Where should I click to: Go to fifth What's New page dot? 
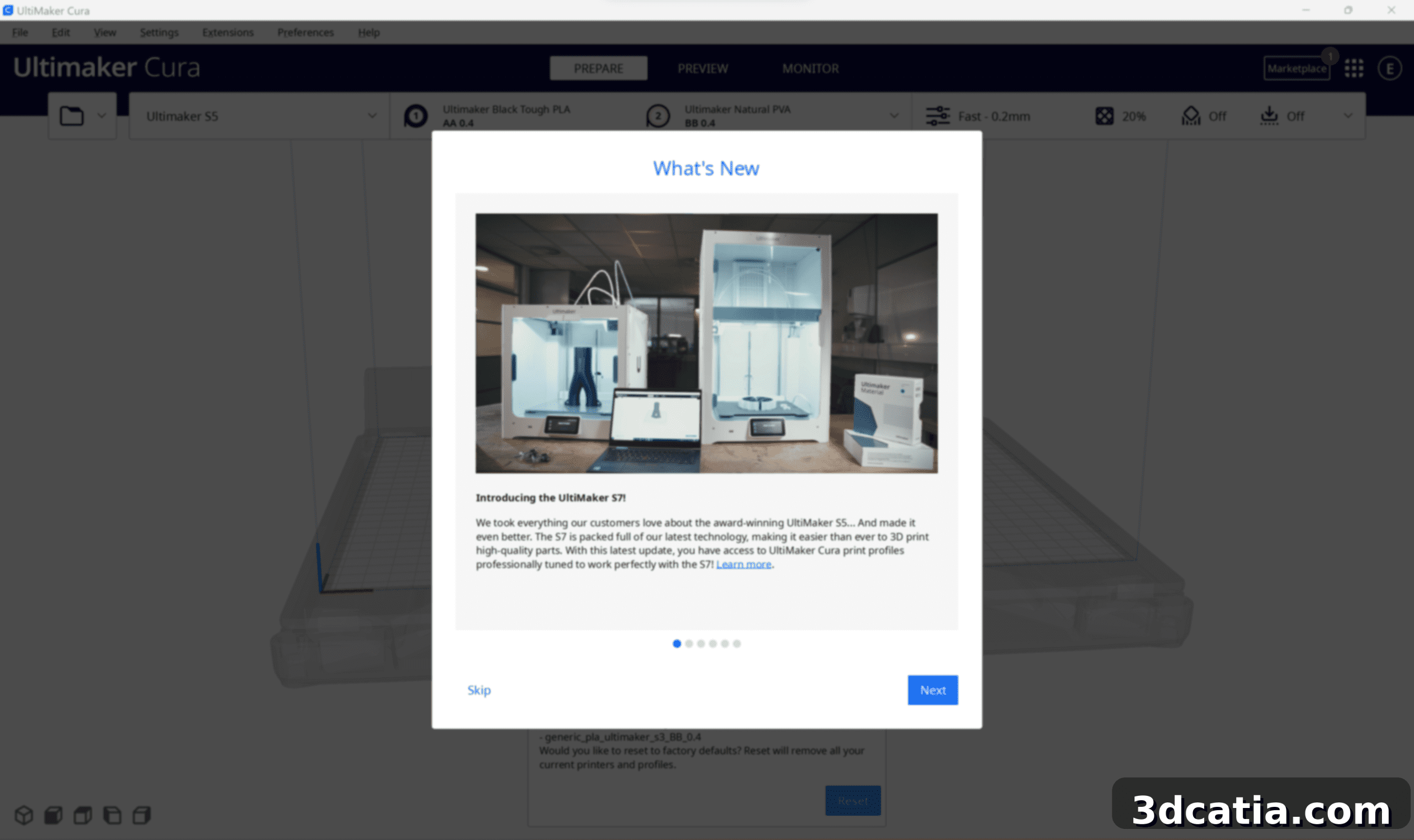coord(725,643)
